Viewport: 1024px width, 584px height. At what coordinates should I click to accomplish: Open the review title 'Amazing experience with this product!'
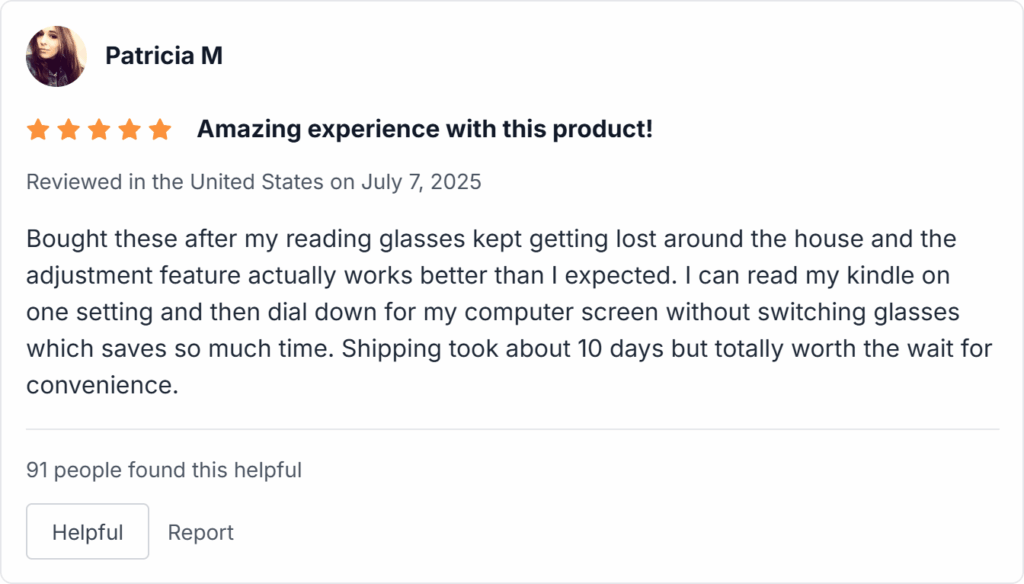coord(425,129)
